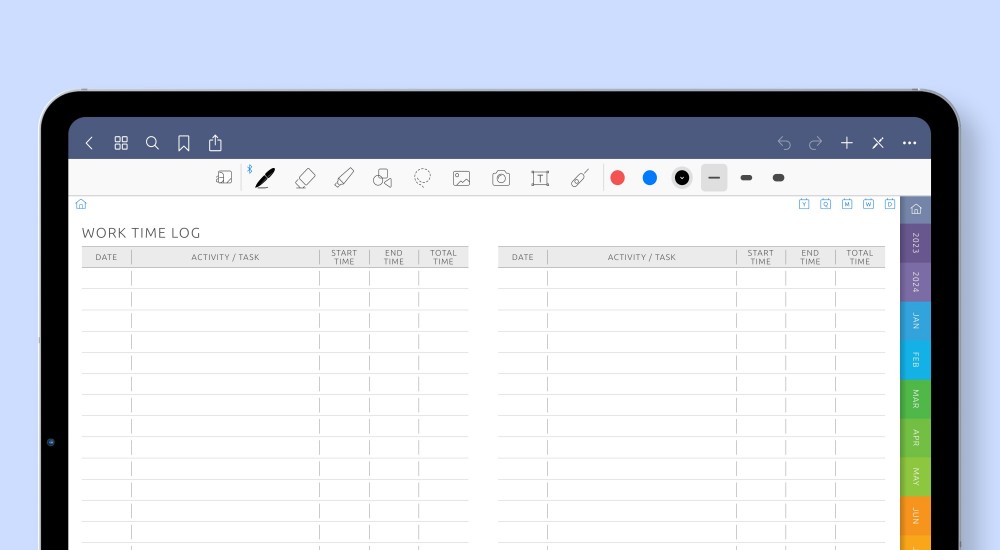Screen dimensions: 1000x550
Task: Open the black color swatch options
Action: tap(682, 178)
